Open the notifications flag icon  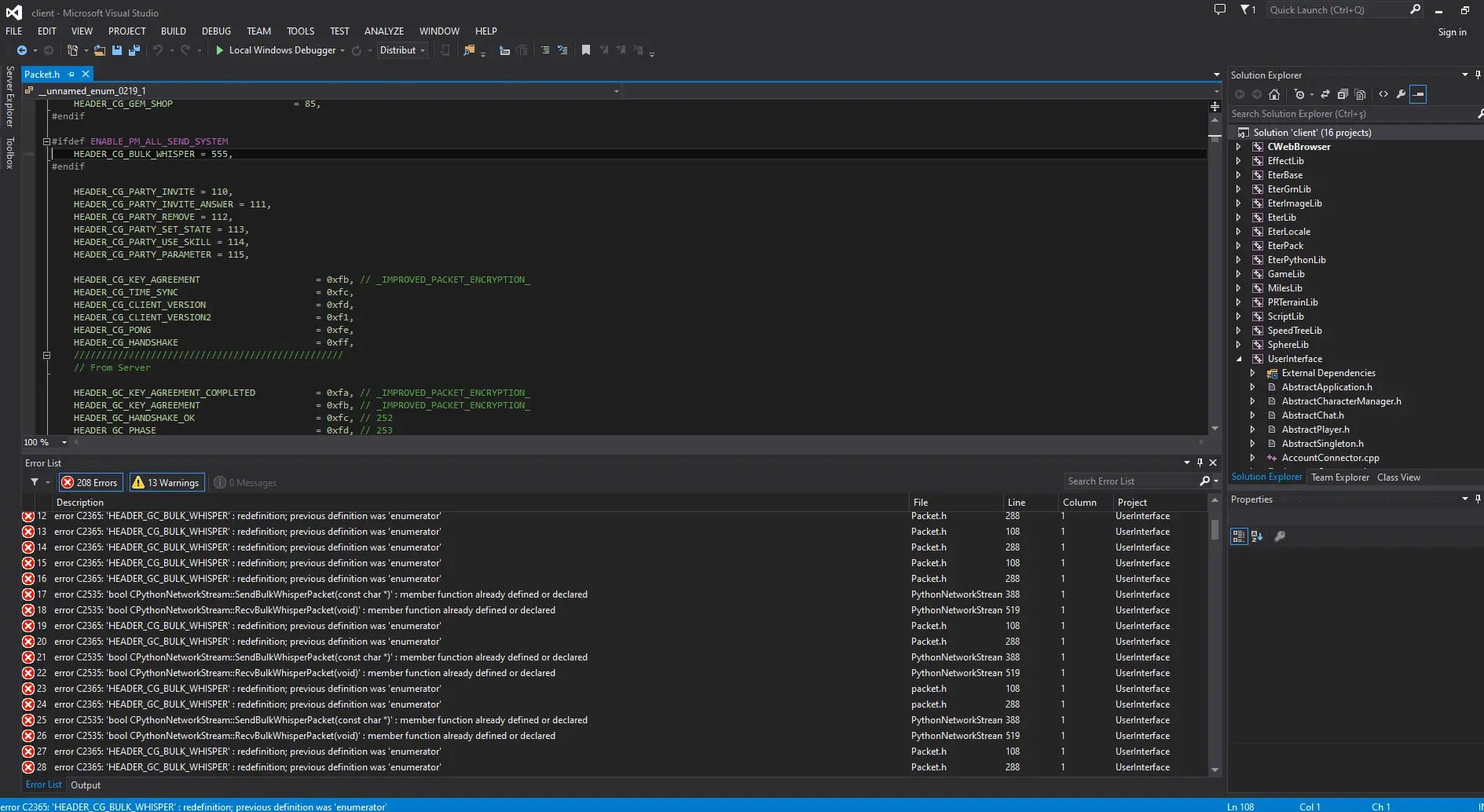click(x=1247, y=10)
